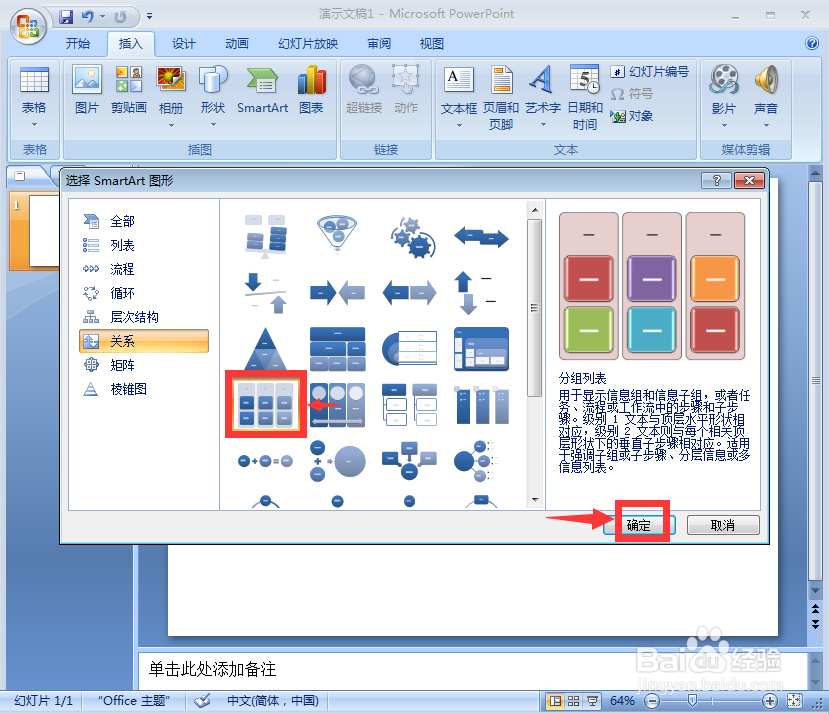Redo with the repeat arrow icon
The image size is (829, 714).
[x=121, y=17]
